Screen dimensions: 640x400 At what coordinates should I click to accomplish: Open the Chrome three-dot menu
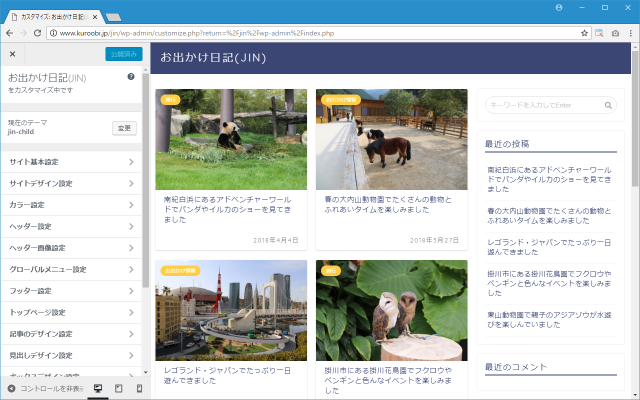(x=629, y=33)
